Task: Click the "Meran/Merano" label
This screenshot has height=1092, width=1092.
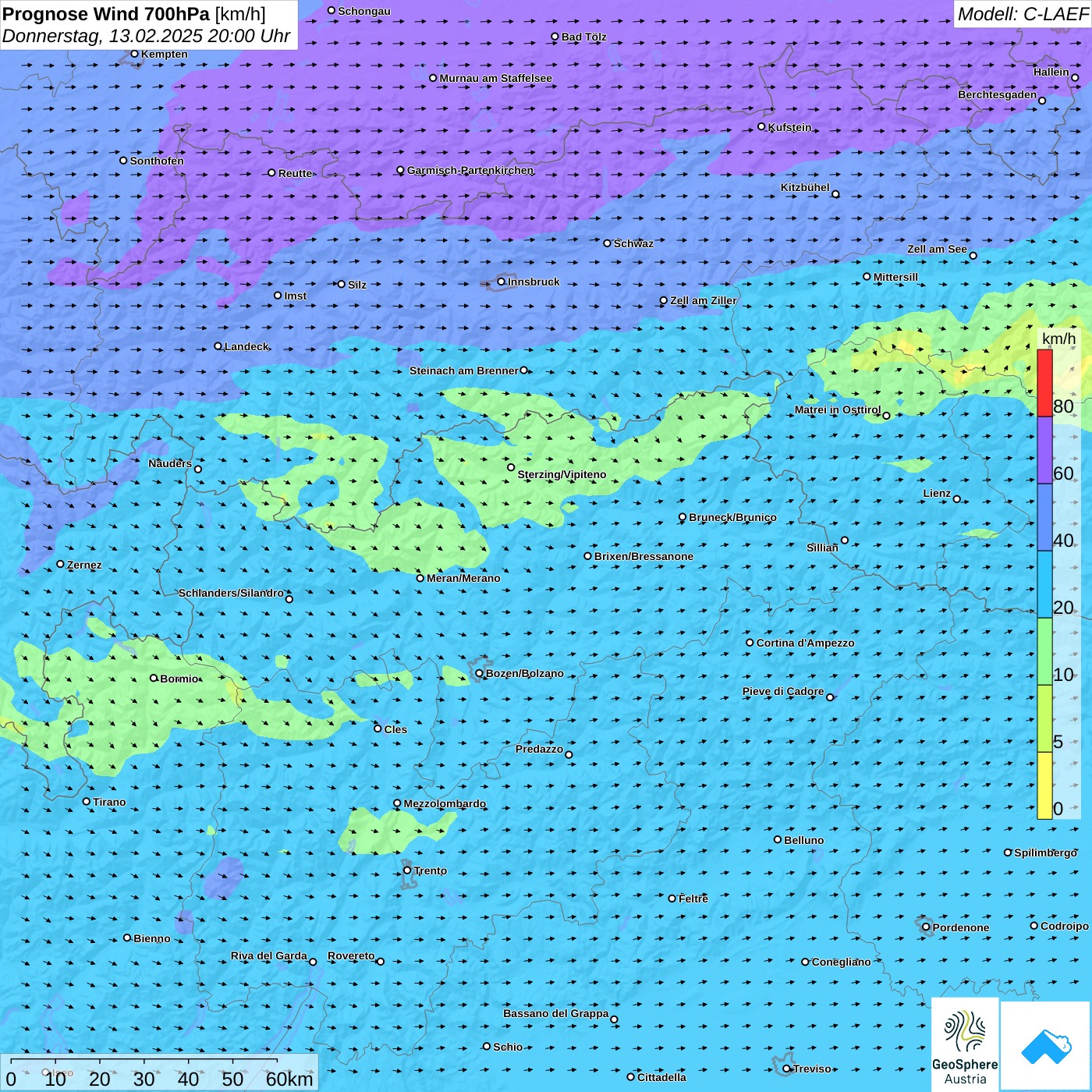Action: click(x=463, y=578)
